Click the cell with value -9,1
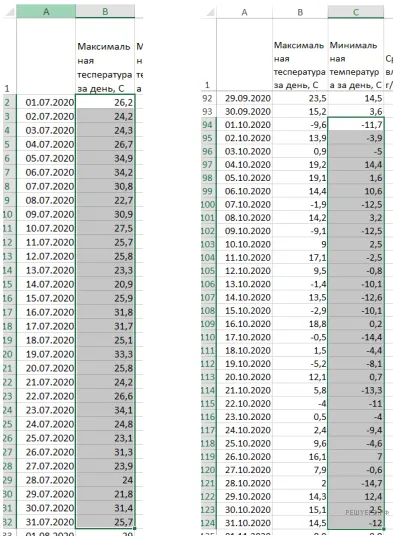Viewport: 393px width, 539px height. click(x=300, y=231)
